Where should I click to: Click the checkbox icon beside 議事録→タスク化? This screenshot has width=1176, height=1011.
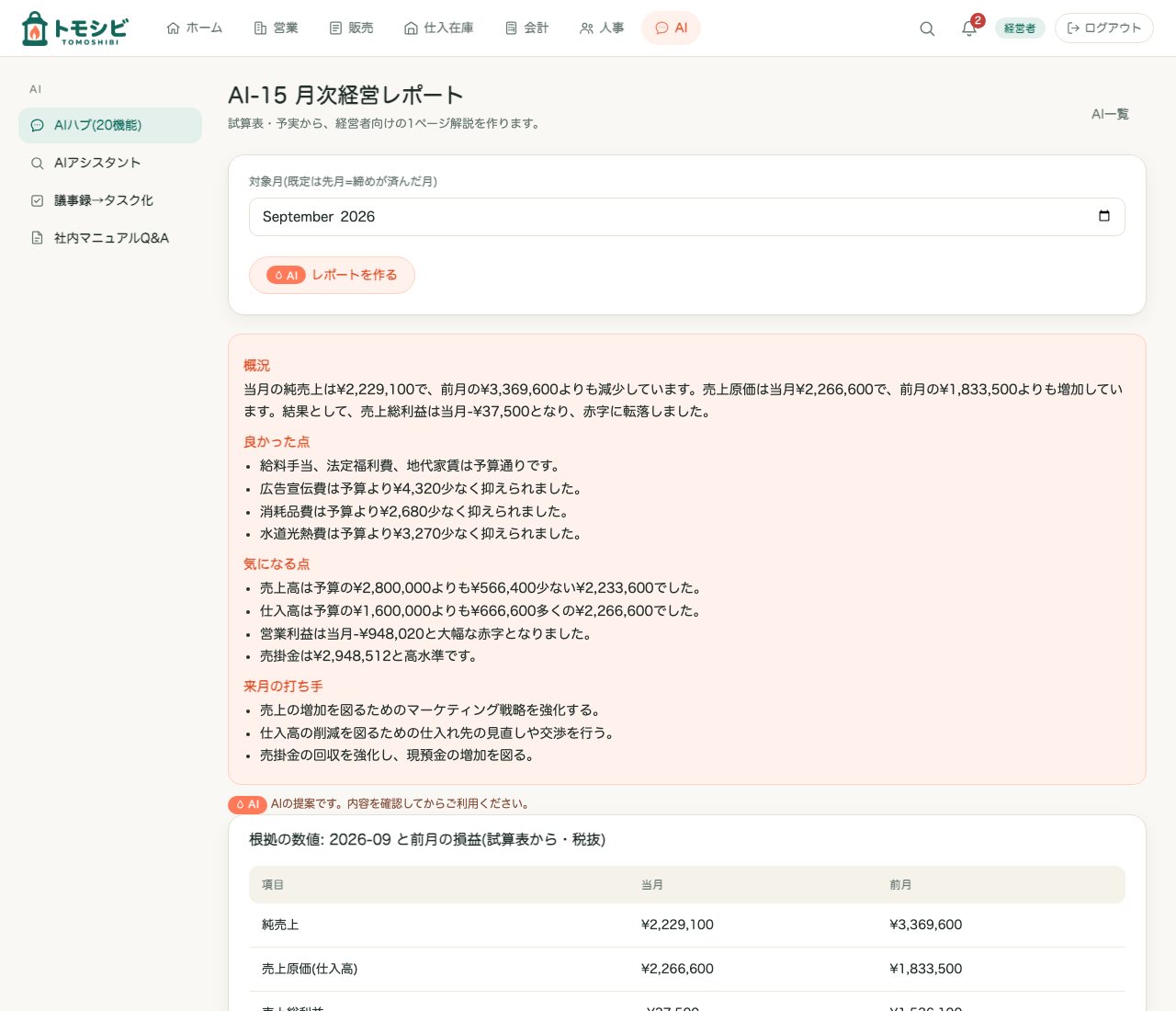point(37,200)
